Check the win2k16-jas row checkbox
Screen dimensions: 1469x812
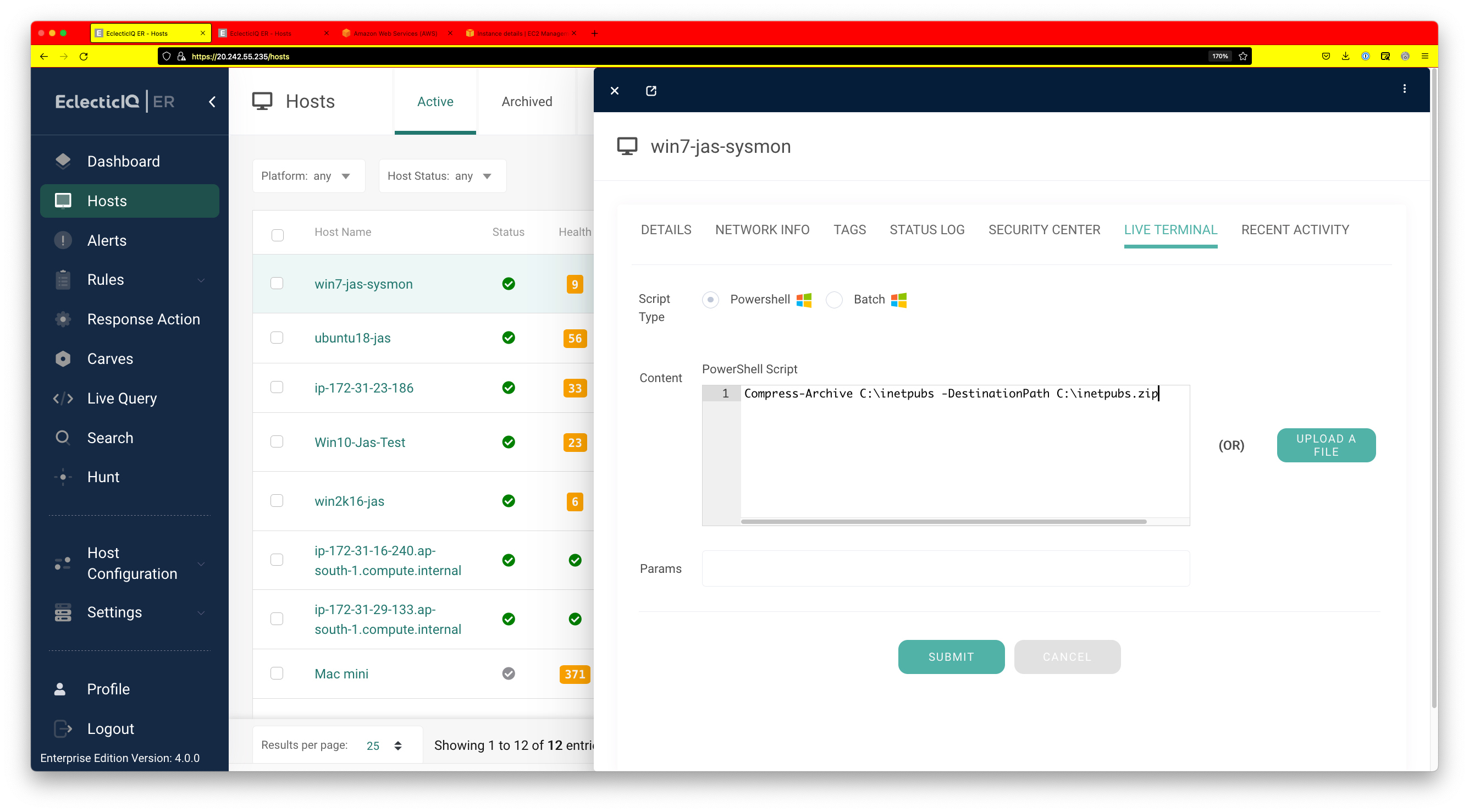click(x=277, y=500)
